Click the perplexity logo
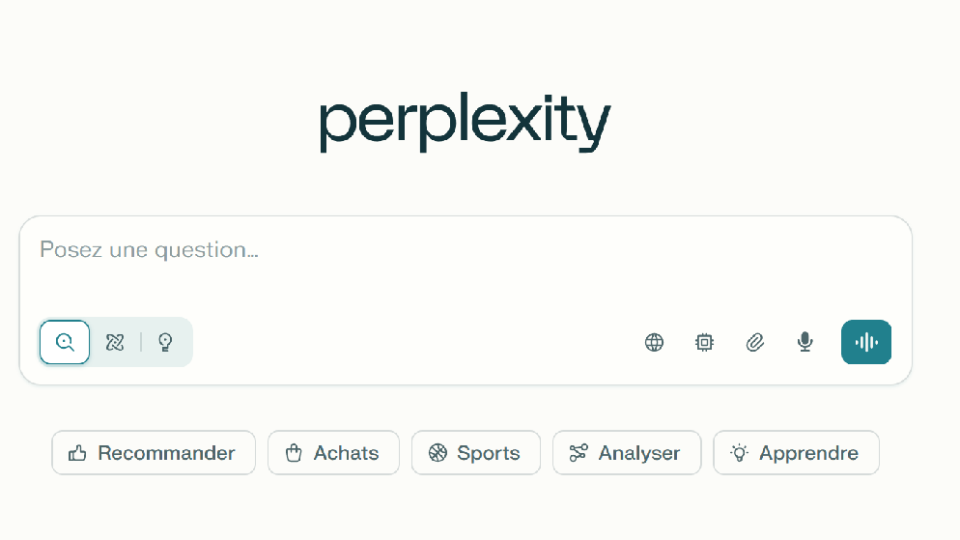Viewport: 960px width, 540px height. coord(465,123)
